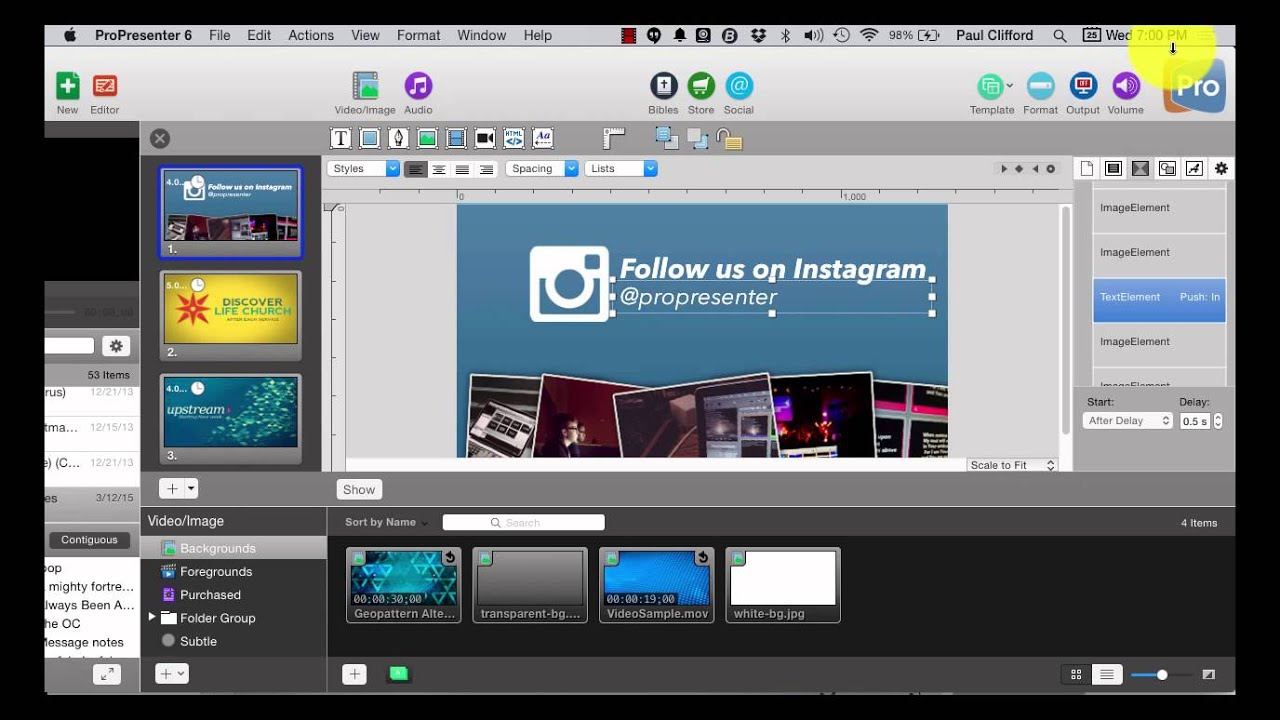The width and height of the screenshot is (1280, 720).
Task: Click the Show button
Action: tap(359, 489)
